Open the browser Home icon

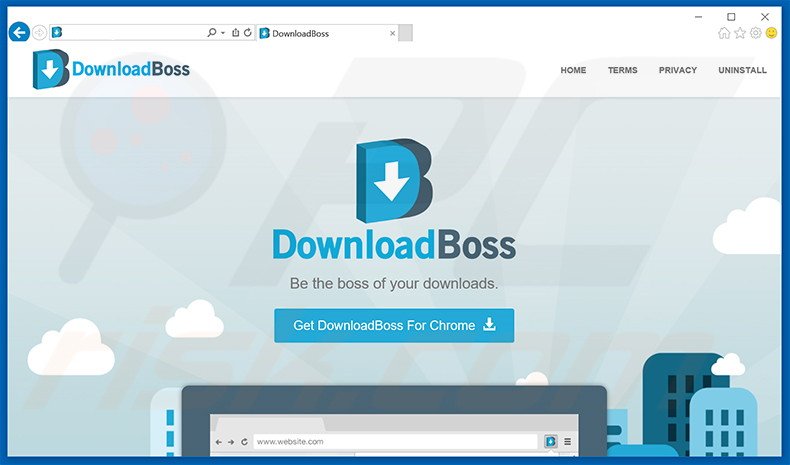pos(724,33)
